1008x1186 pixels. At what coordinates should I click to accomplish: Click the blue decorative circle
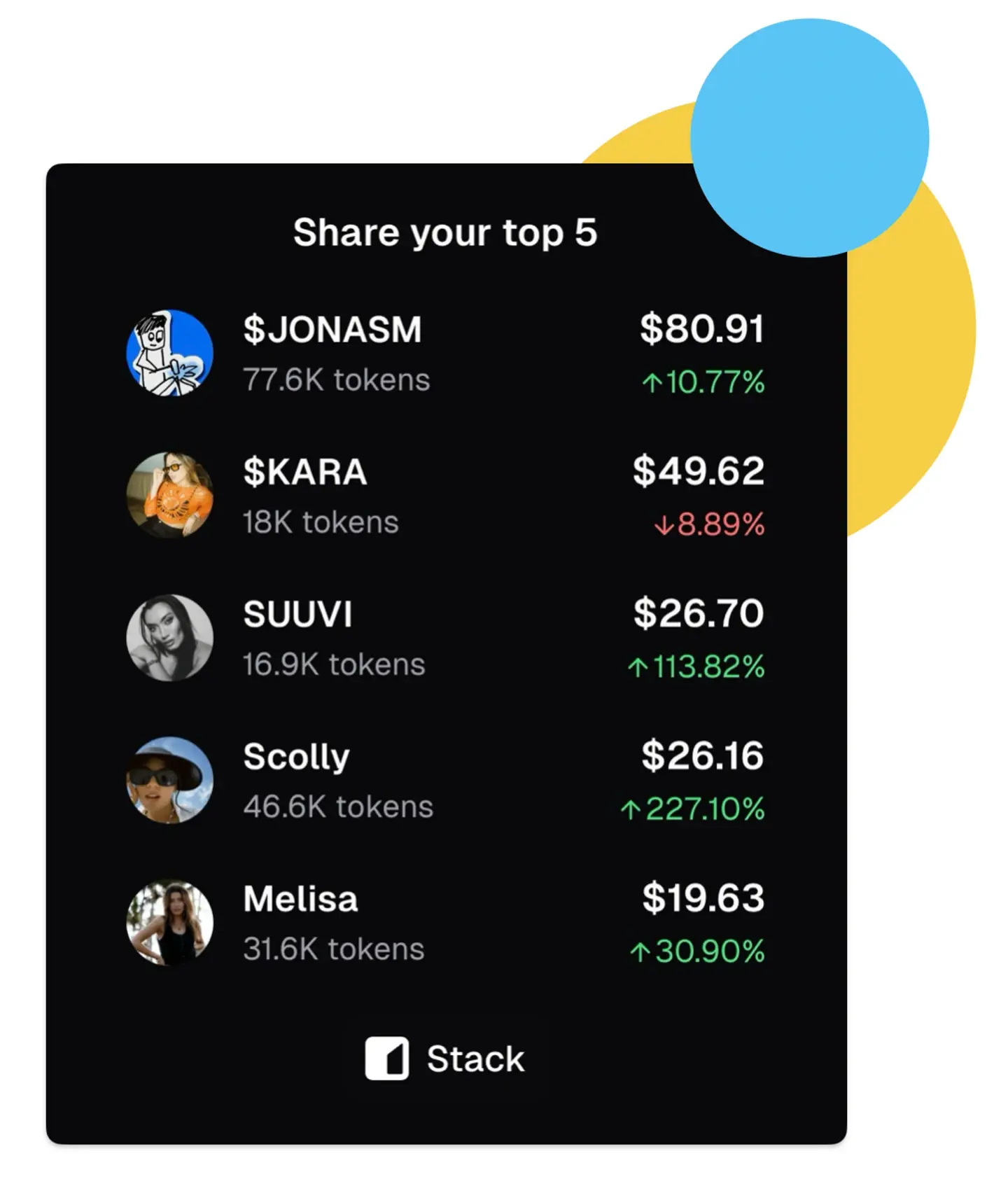(810, 138)
